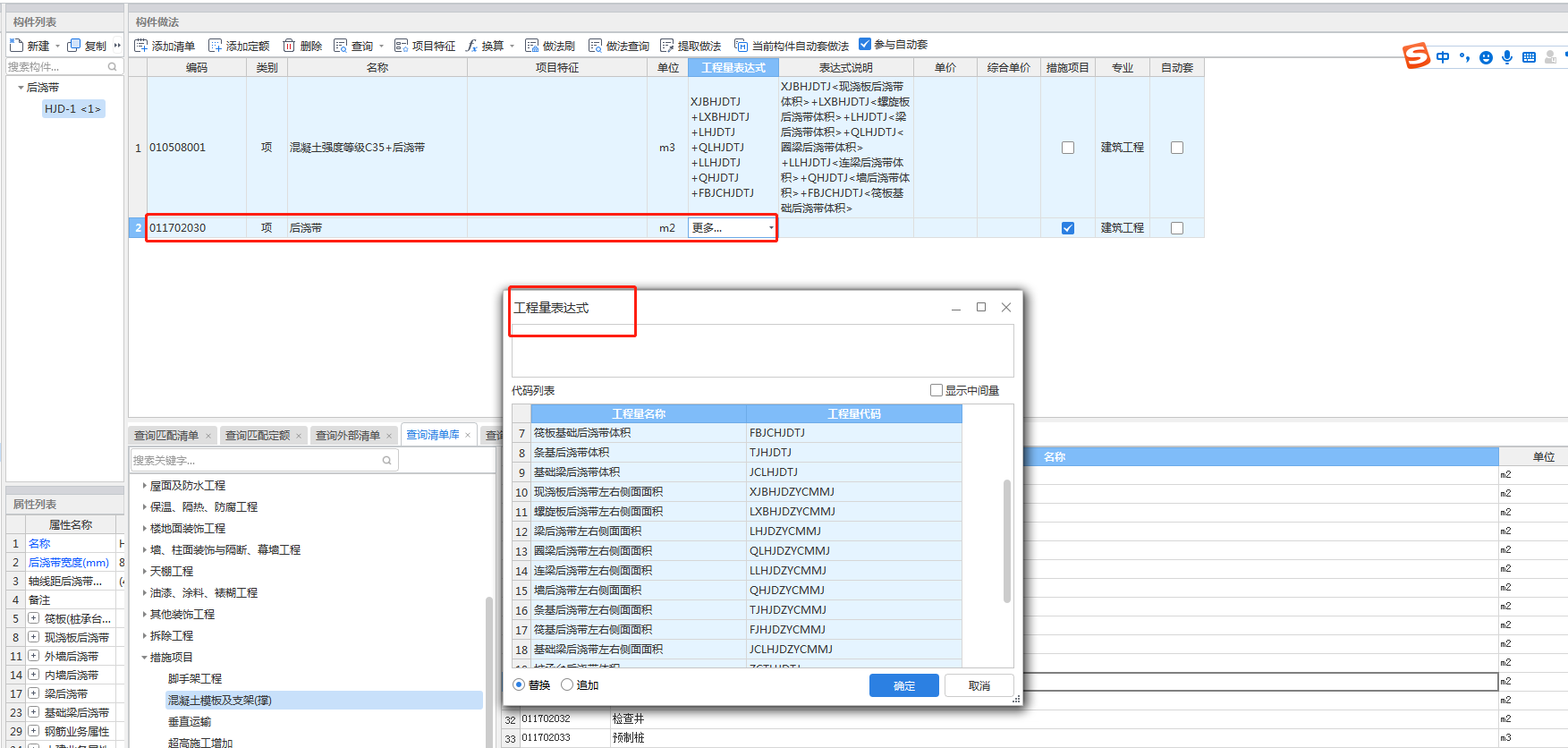Click 确定 in 工程量表达式 dialog
Screen dimensions: 1568x748
(904, 685)
